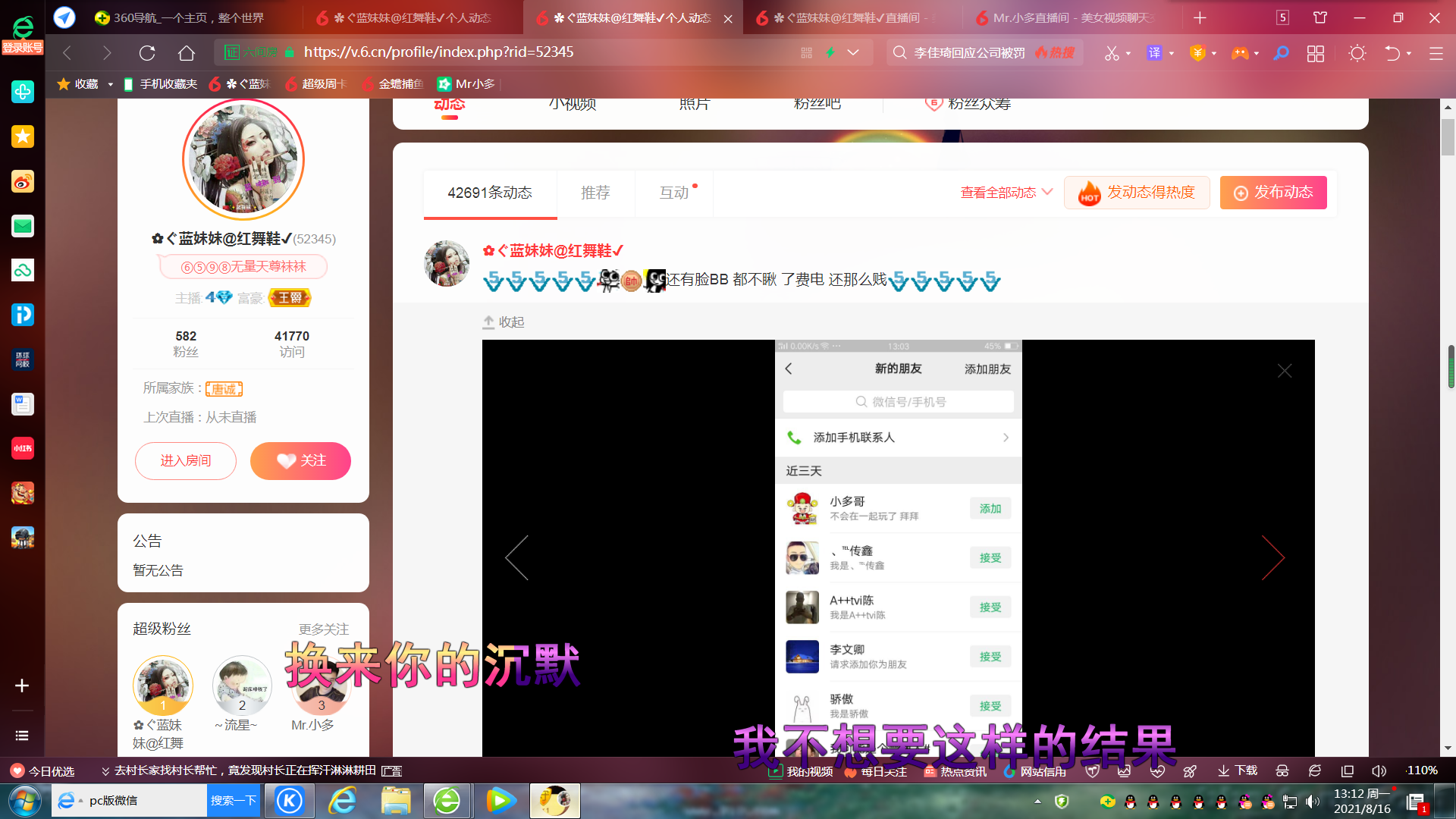Switch to the 蓝妹妹@红舞鞋 直播间 tab
Screen dimensions: 1456x819
tap(853, 17)
